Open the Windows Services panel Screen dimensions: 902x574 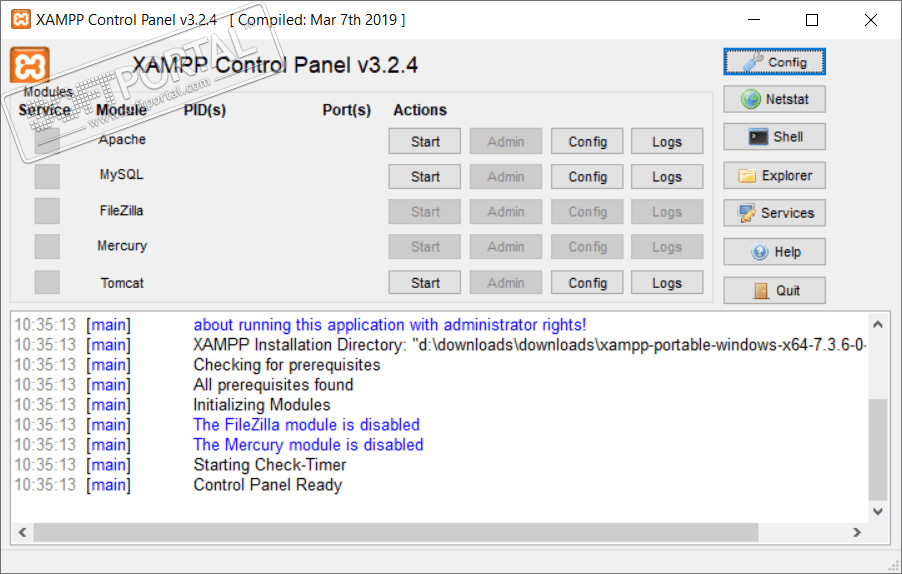[774, 213]
